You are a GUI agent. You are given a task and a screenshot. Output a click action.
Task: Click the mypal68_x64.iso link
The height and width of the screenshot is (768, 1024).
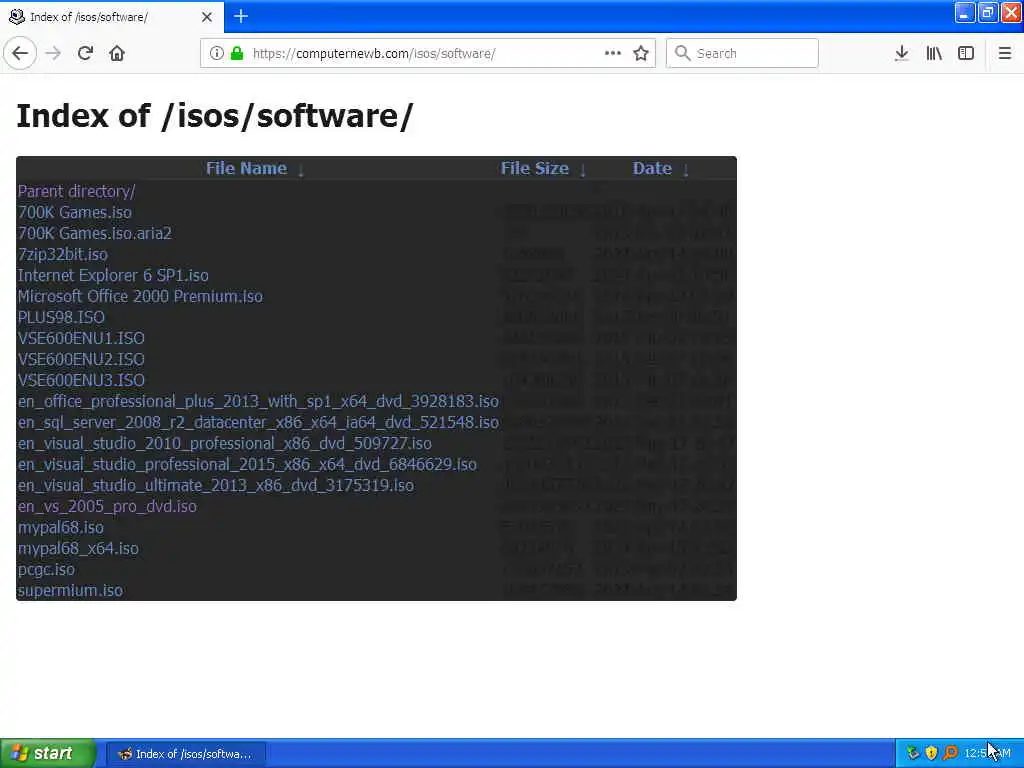tap(78, 548)
